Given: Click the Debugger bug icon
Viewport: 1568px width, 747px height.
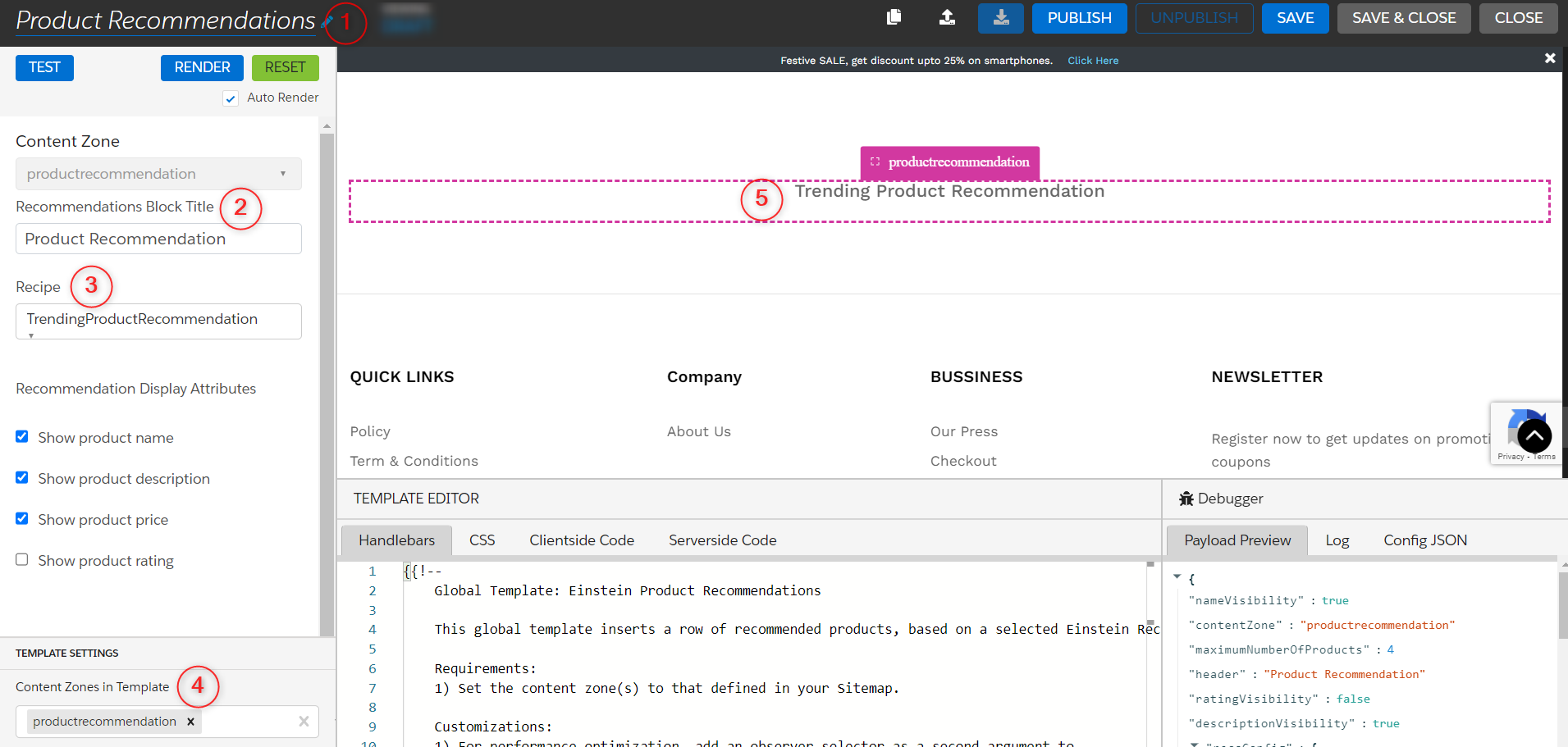Looking at the screenshot, I should tap(1186, 499).
